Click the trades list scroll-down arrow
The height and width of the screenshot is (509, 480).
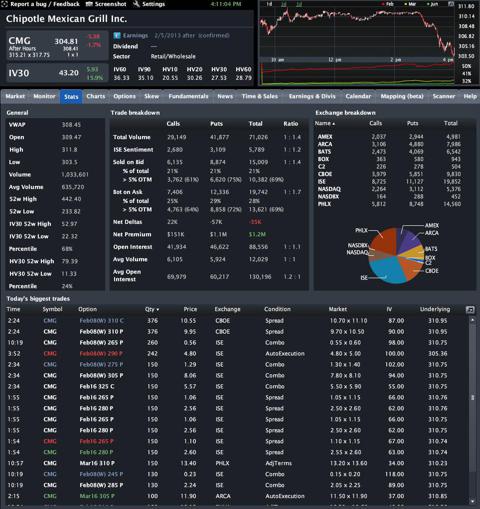[472, 501]
